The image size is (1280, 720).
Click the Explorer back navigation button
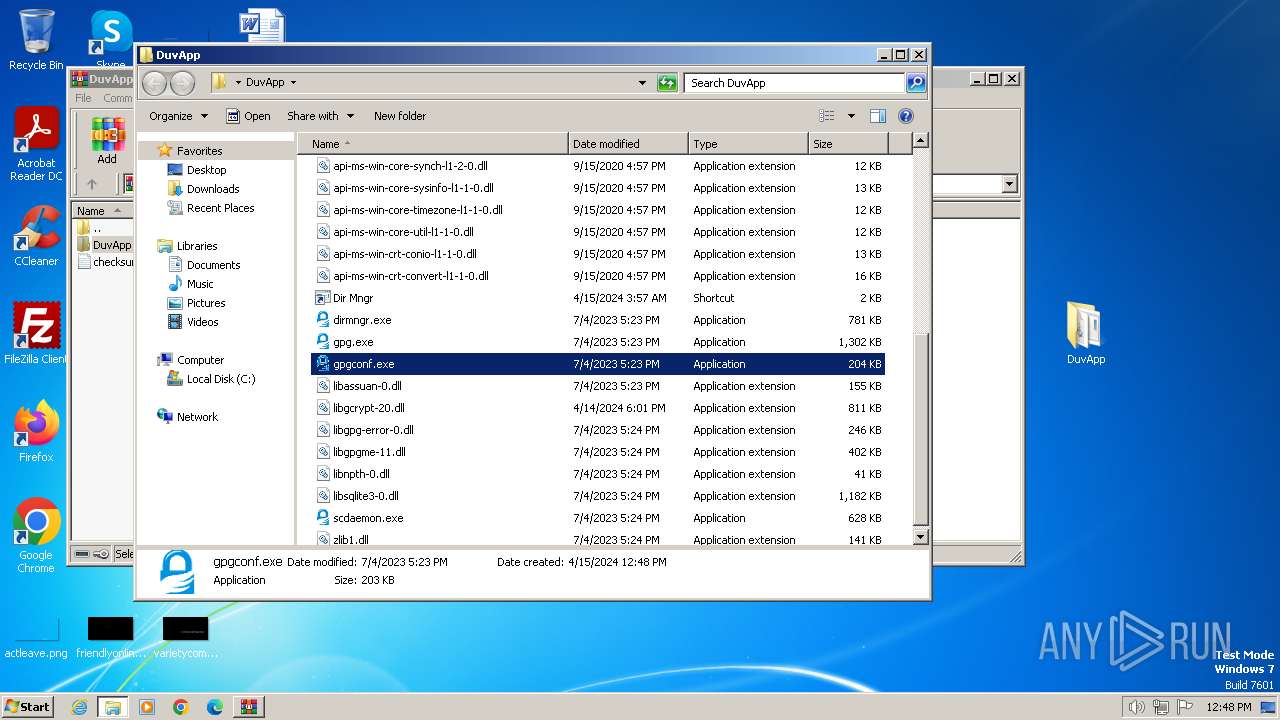tap(154, 83)
